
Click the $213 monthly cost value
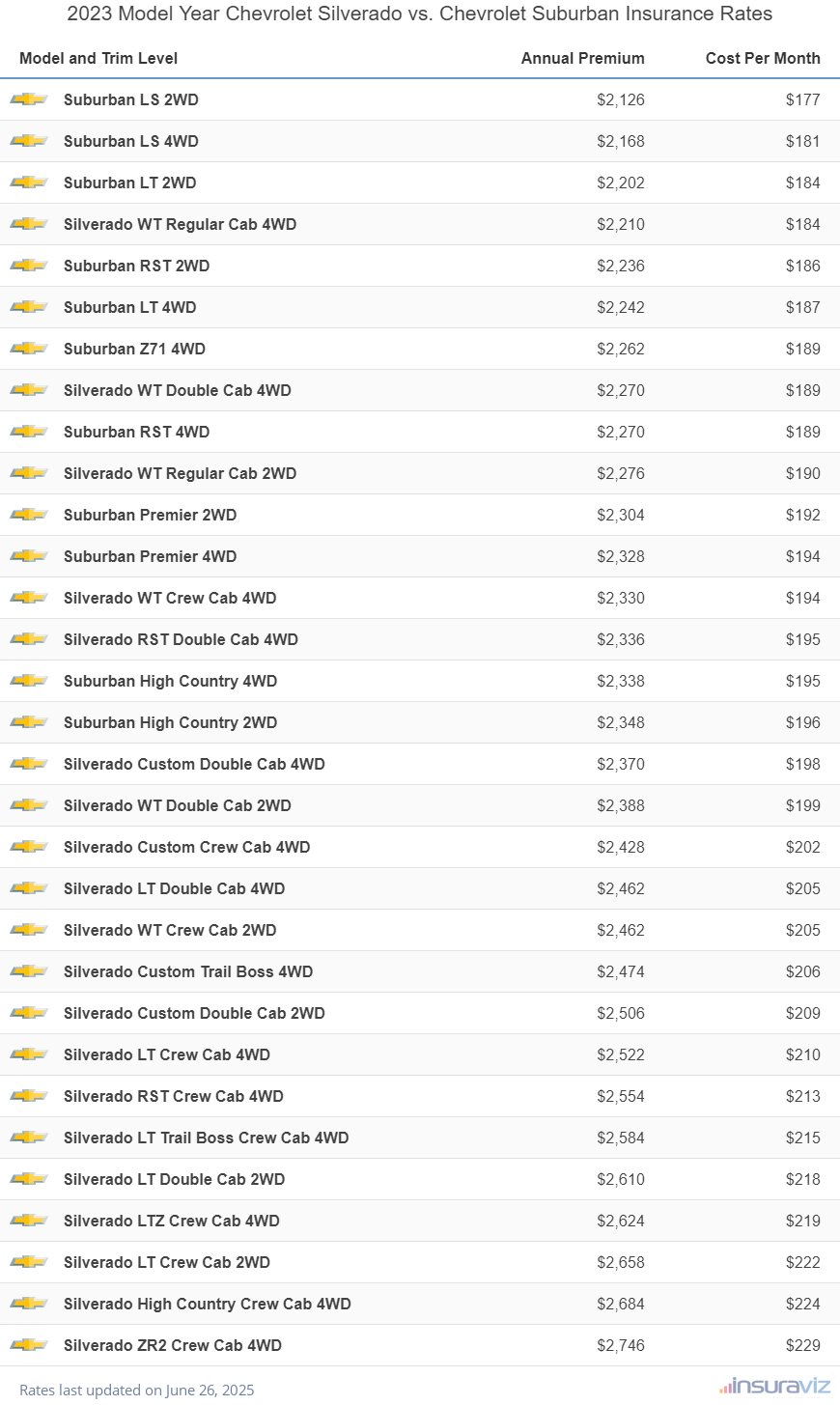803,1096
